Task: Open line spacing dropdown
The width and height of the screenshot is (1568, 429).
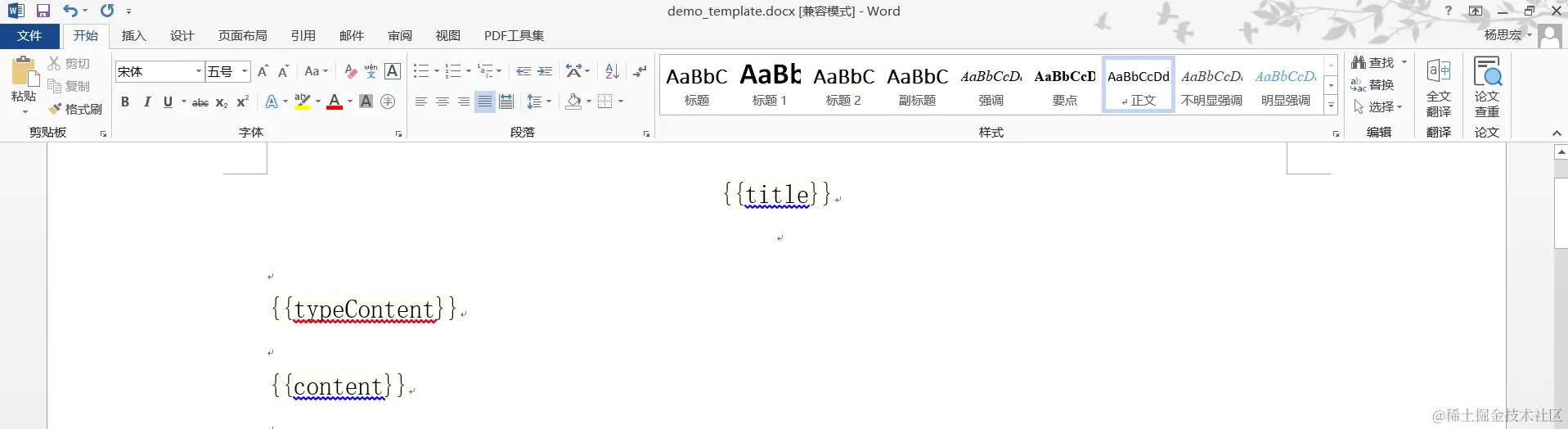Action: (x=538, y=102)
